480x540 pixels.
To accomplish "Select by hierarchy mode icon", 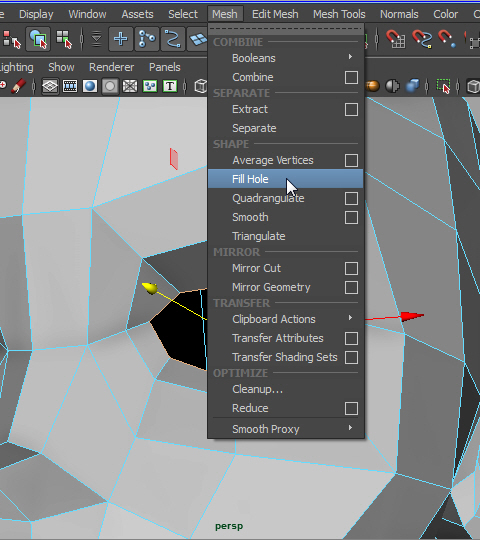I will [11, 39].
